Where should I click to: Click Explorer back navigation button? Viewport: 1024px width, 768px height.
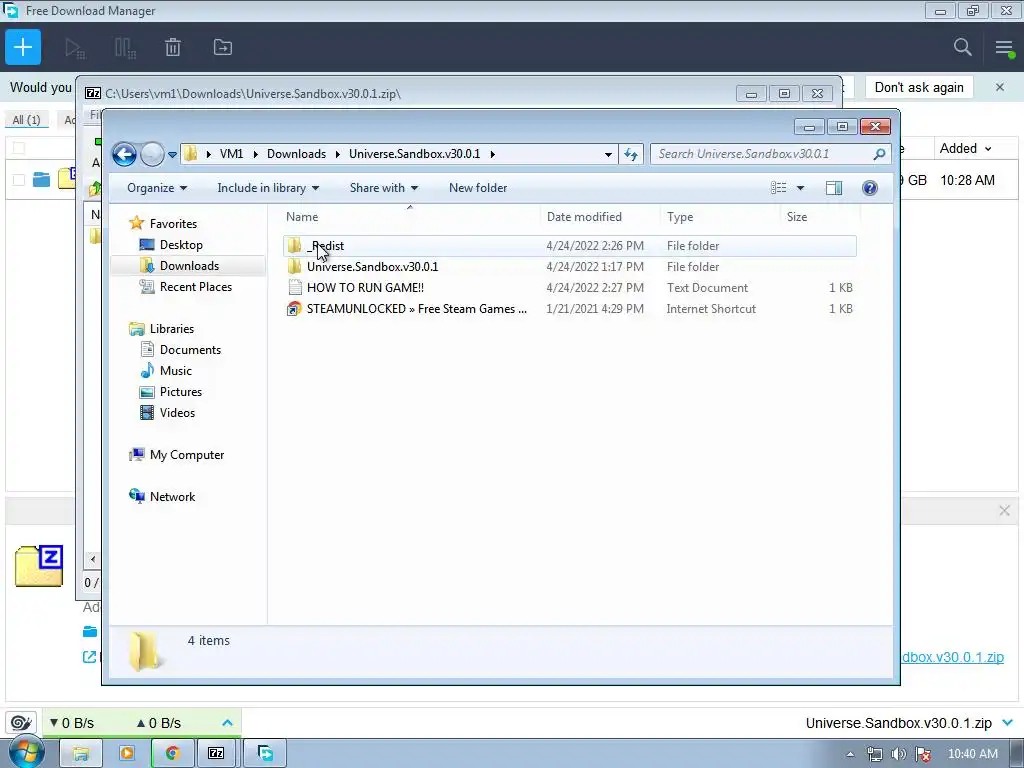pyautogui.click(x=124, y=155)
